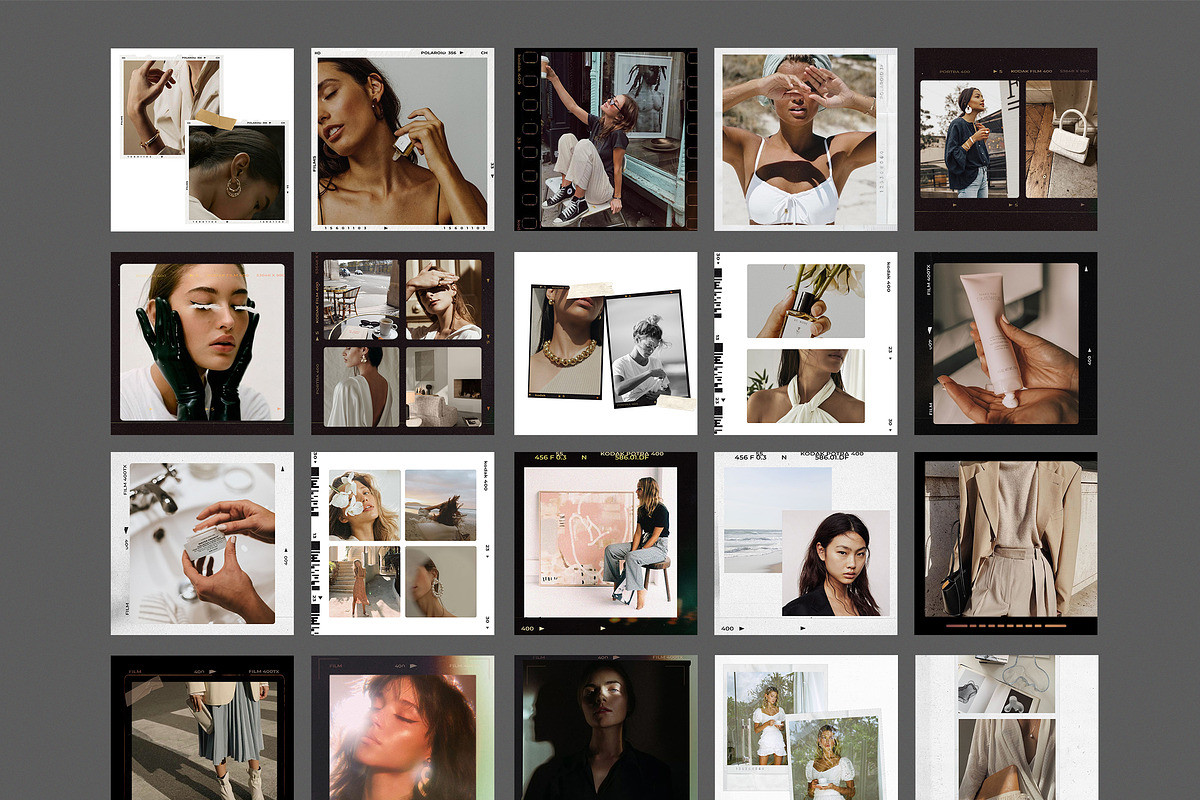1200x800 pixels.
Task: Open sunlit woman with closed eyes template
Action: point(403,728)
